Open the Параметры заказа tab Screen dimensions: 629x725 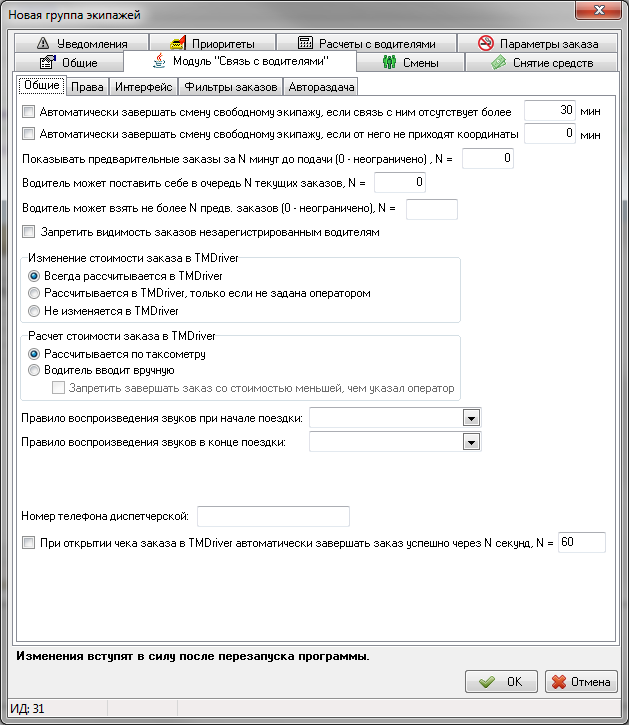coord(537,43)
